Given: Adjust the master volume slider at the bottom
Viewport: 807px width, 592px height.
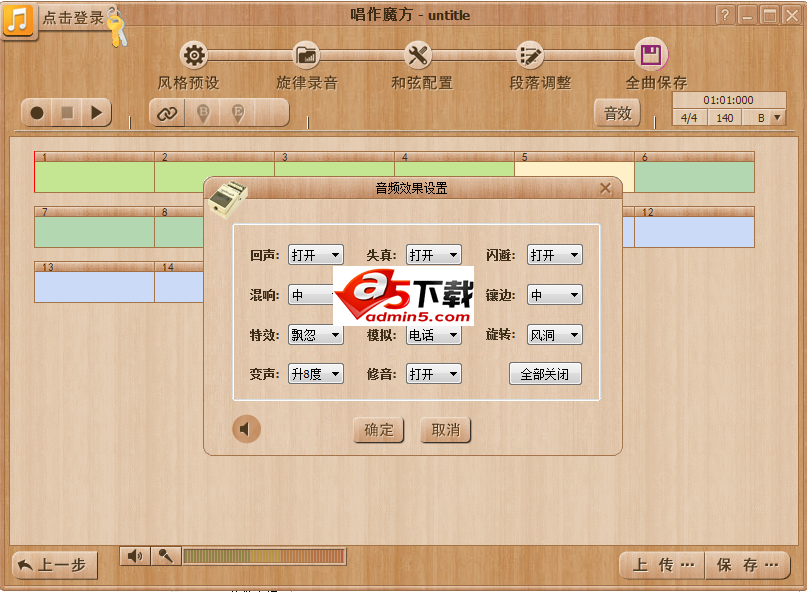Looking at the screenshot, I should pos(265,556).
